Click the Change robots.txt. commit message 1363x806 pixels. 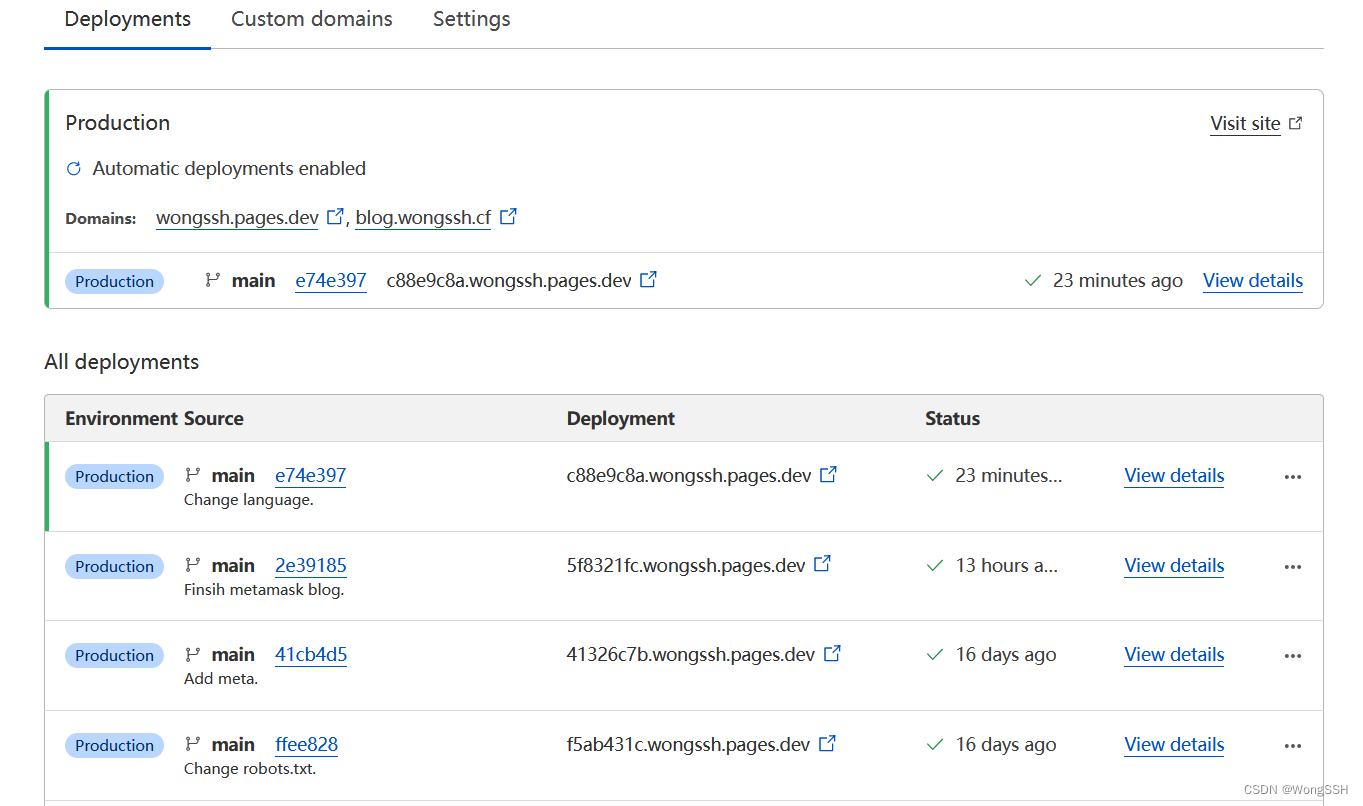(250, 769)
